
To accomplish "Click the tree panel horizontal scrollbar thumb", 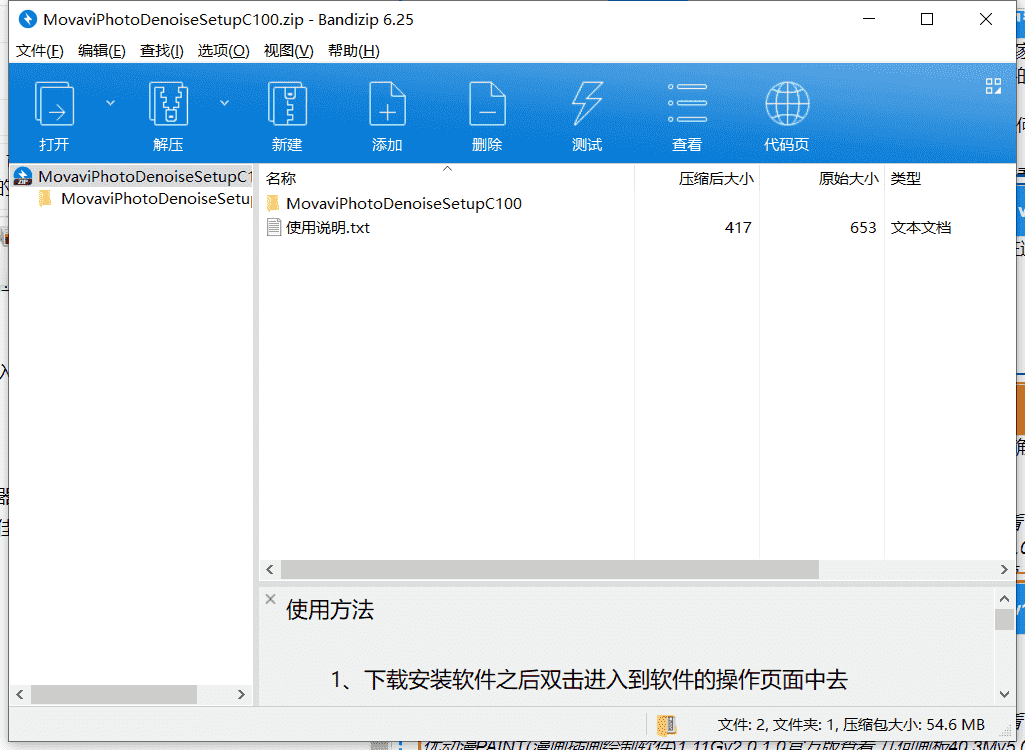I will (114, 694).
